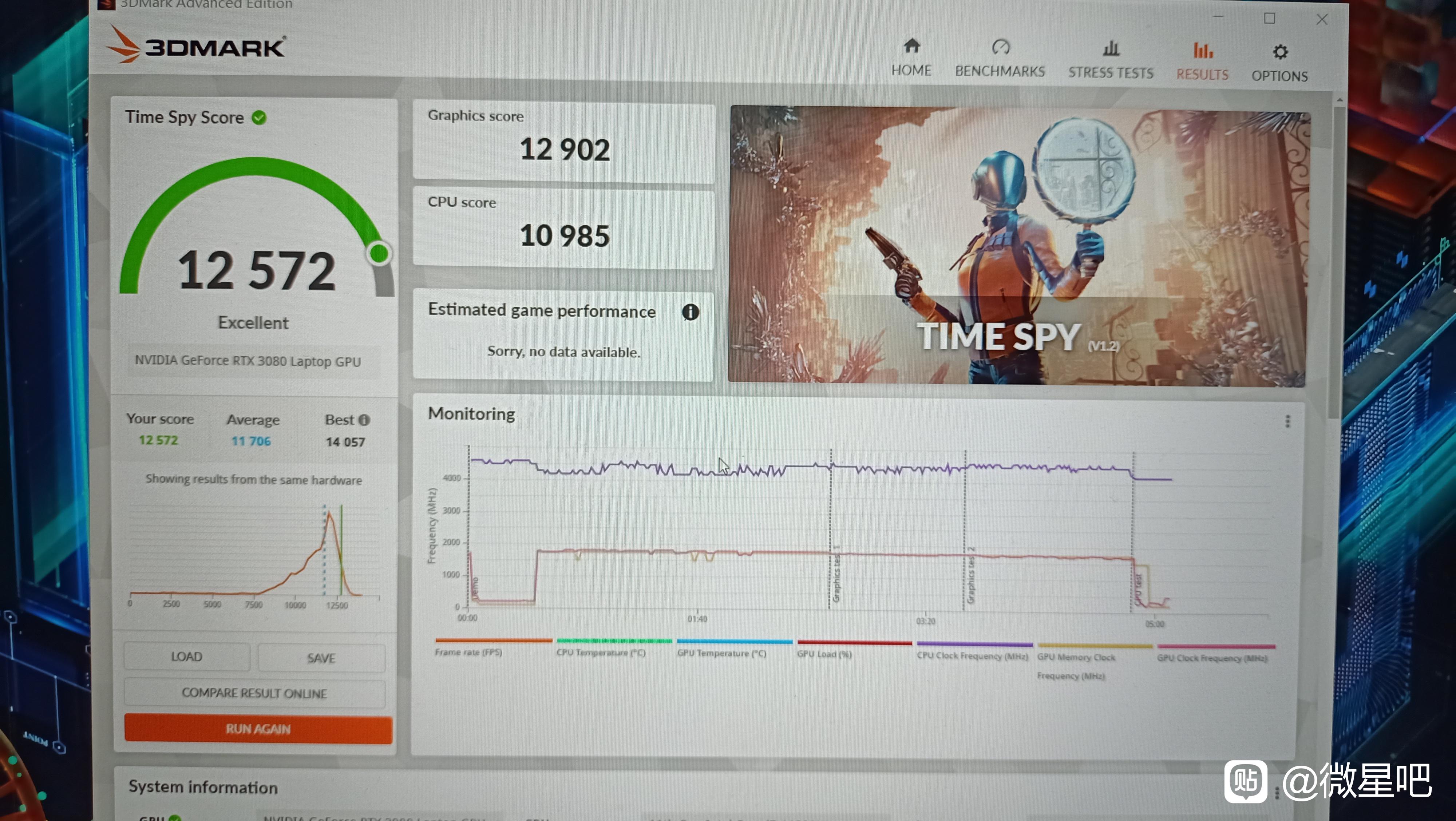Viewport: 1456px width, 821px height.
Task: Click the scrollbar up arrow
Action: (1339, 99)
